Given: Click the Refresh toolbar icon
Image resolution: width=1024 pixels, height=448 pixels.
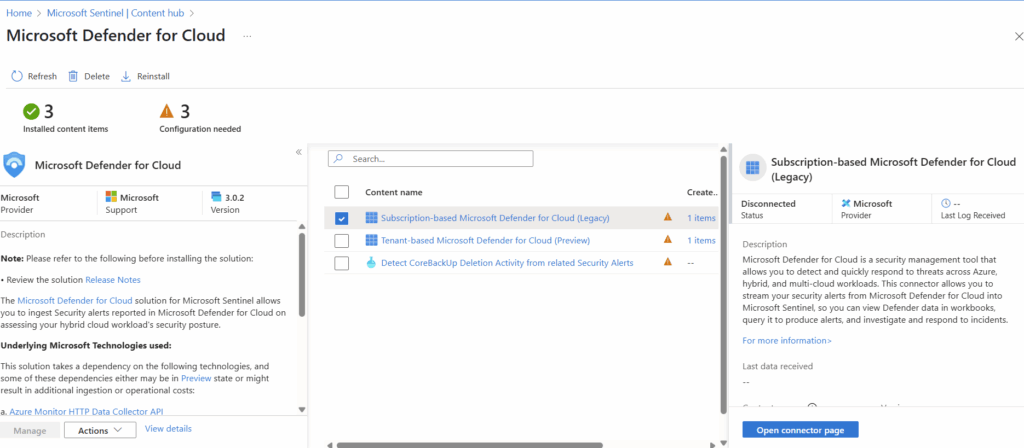Looking at the screenshot, I should pyautogui.click(x=17, y=76).
